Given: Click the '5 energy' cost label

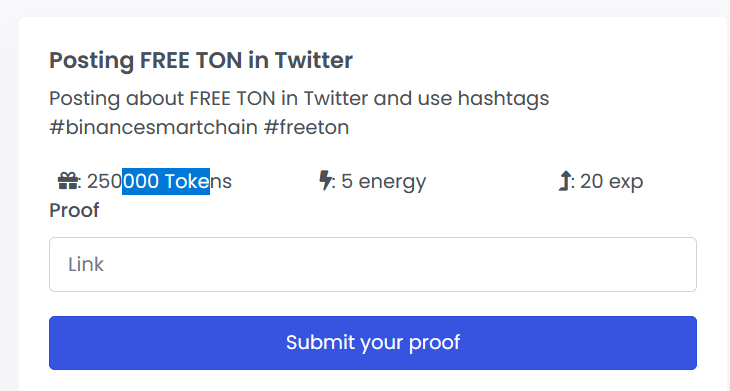Looking at the screenshot, I should [384, 182].
